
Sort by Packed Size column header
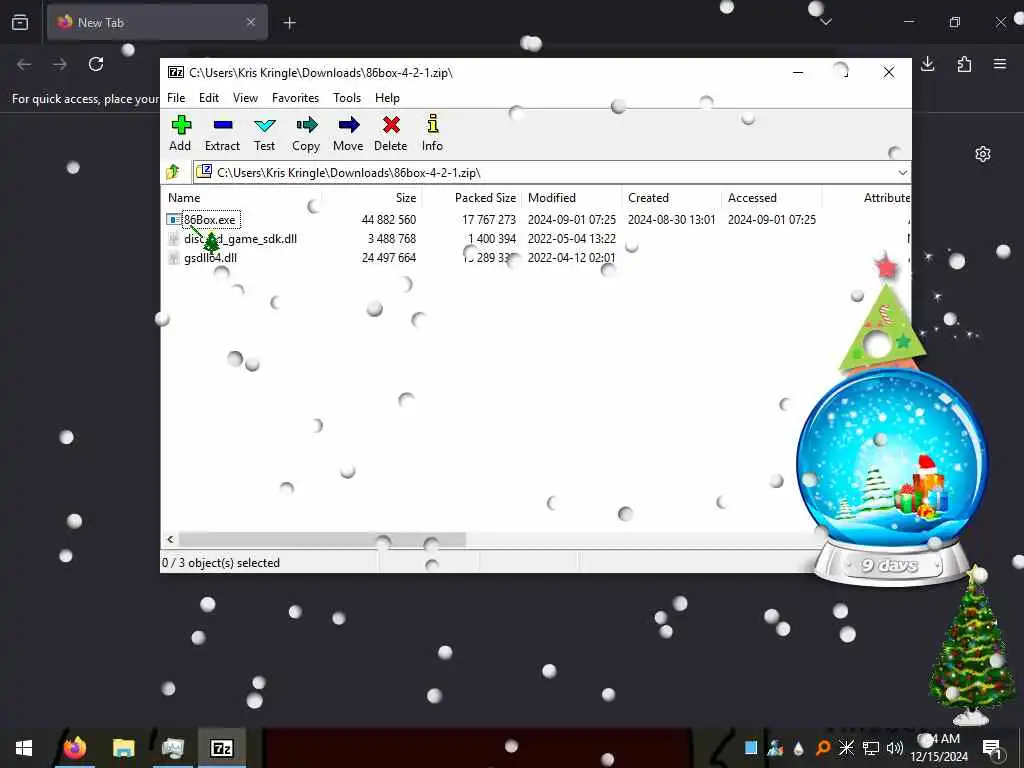(485, 198)
